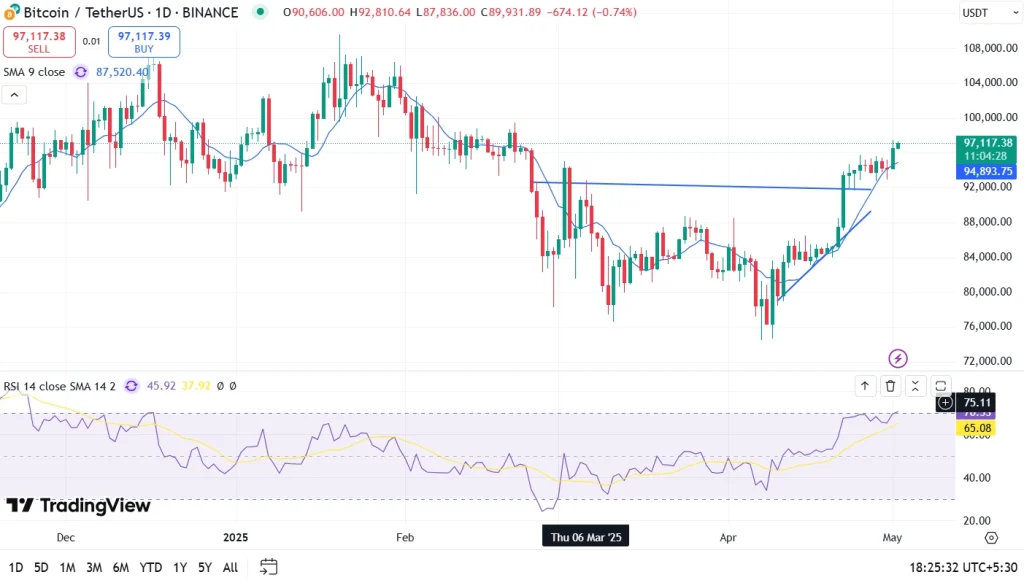Collapse the indicator legend with the chevron arrow
This screenshot has height=580, width=1024.
(14, 95)
